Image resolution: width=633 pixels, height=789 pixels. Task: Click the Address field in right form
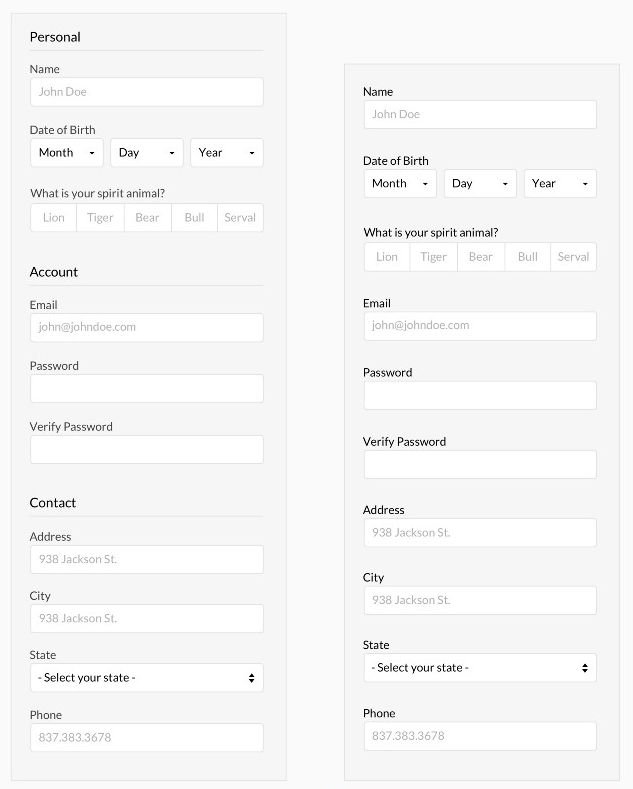(480, 533)
